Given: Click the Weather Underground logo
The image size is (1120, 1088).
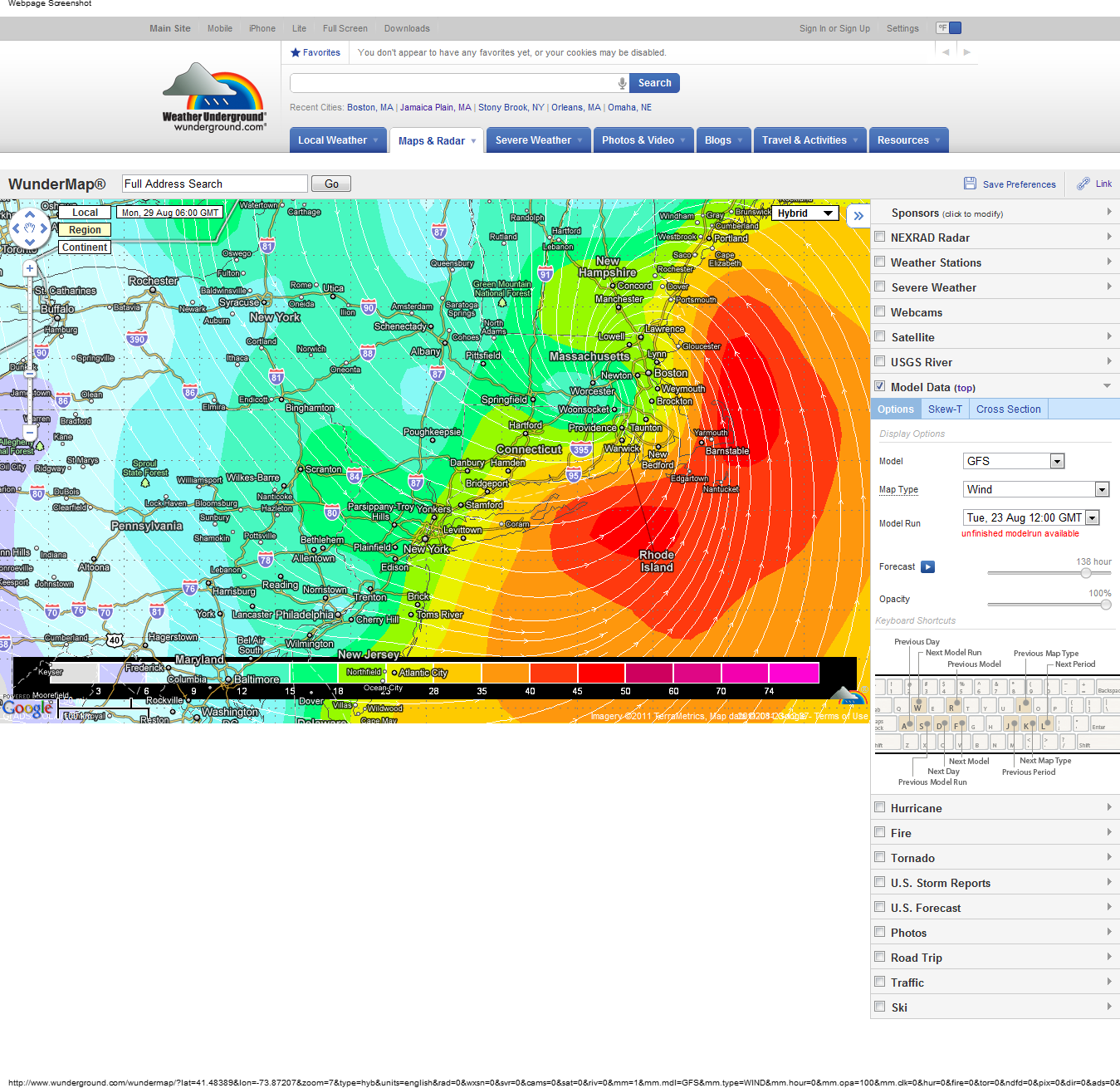Looking at the screenshot, I should click(x=214, y=97).
